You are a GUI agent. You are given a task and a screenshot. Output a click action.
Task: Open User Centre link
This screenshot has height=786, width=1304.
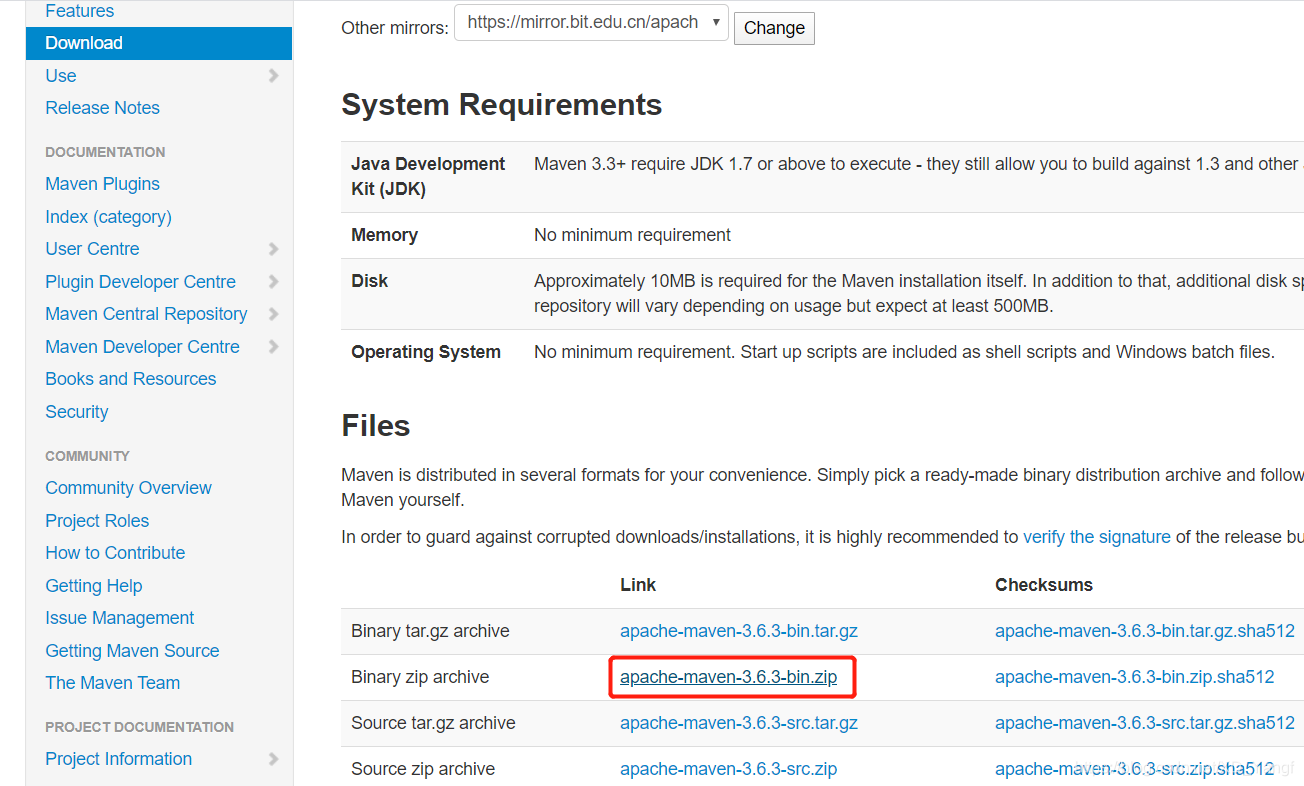(92, 249)
